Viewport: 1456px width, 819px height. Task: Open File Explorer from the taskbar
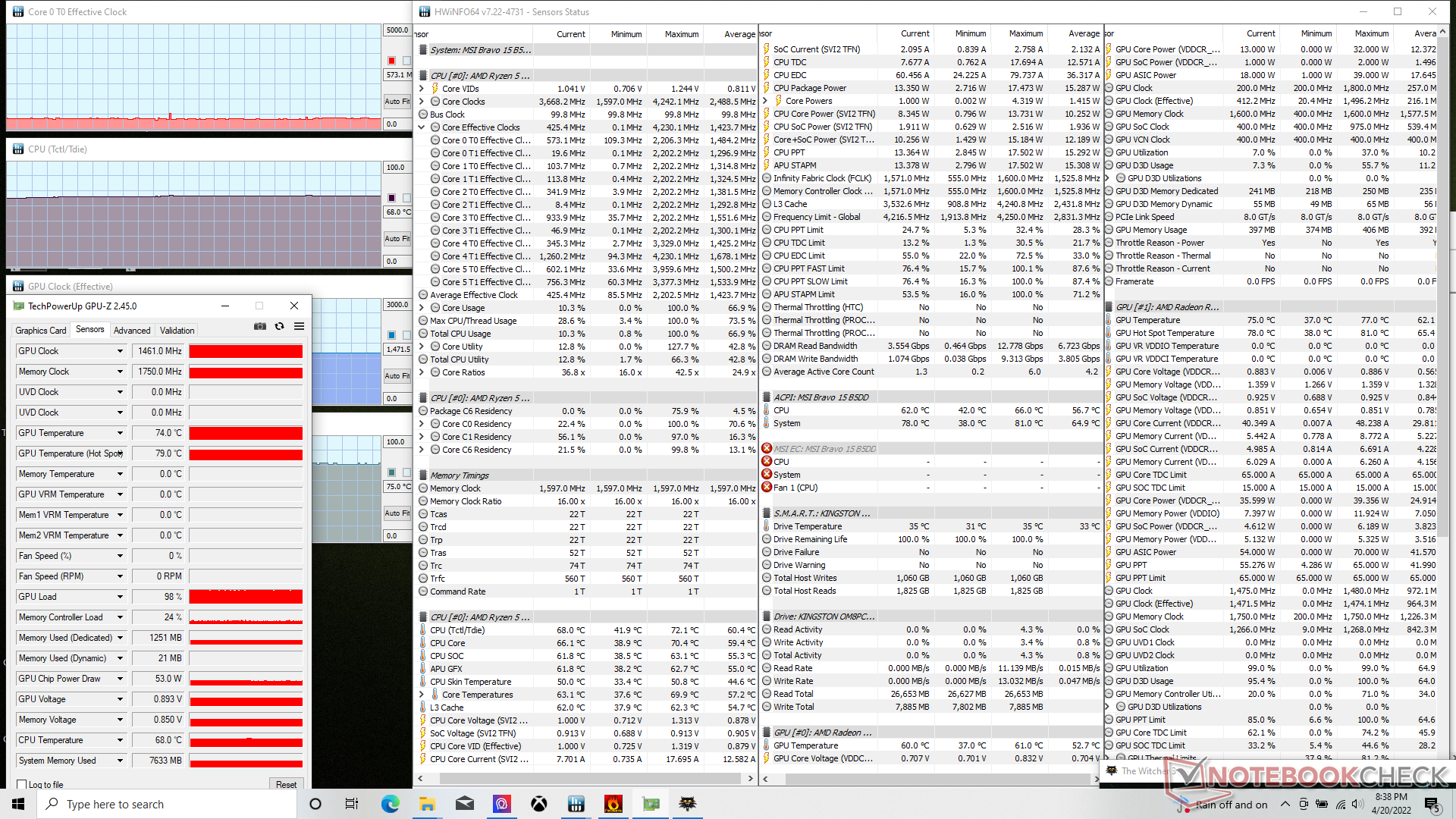427,804
